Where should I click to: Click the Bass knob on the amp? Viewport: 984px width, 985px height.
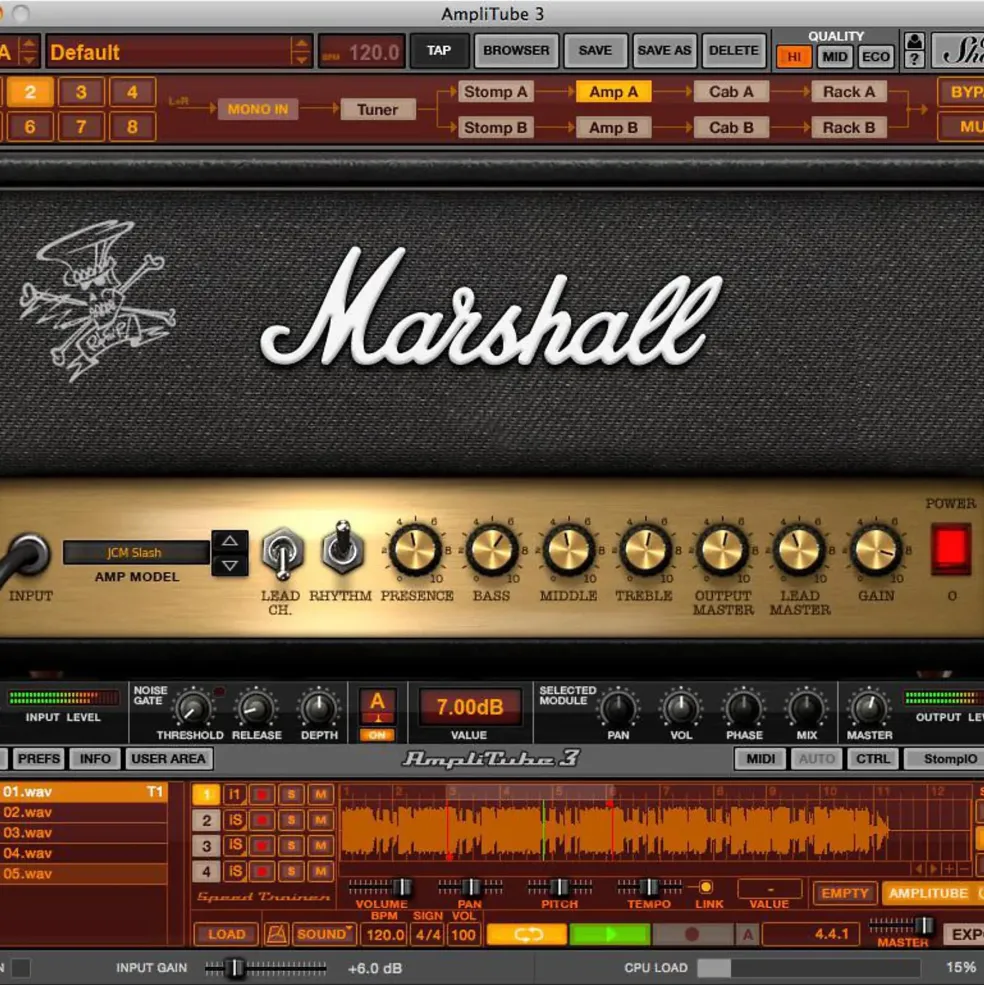pos(492,550)
